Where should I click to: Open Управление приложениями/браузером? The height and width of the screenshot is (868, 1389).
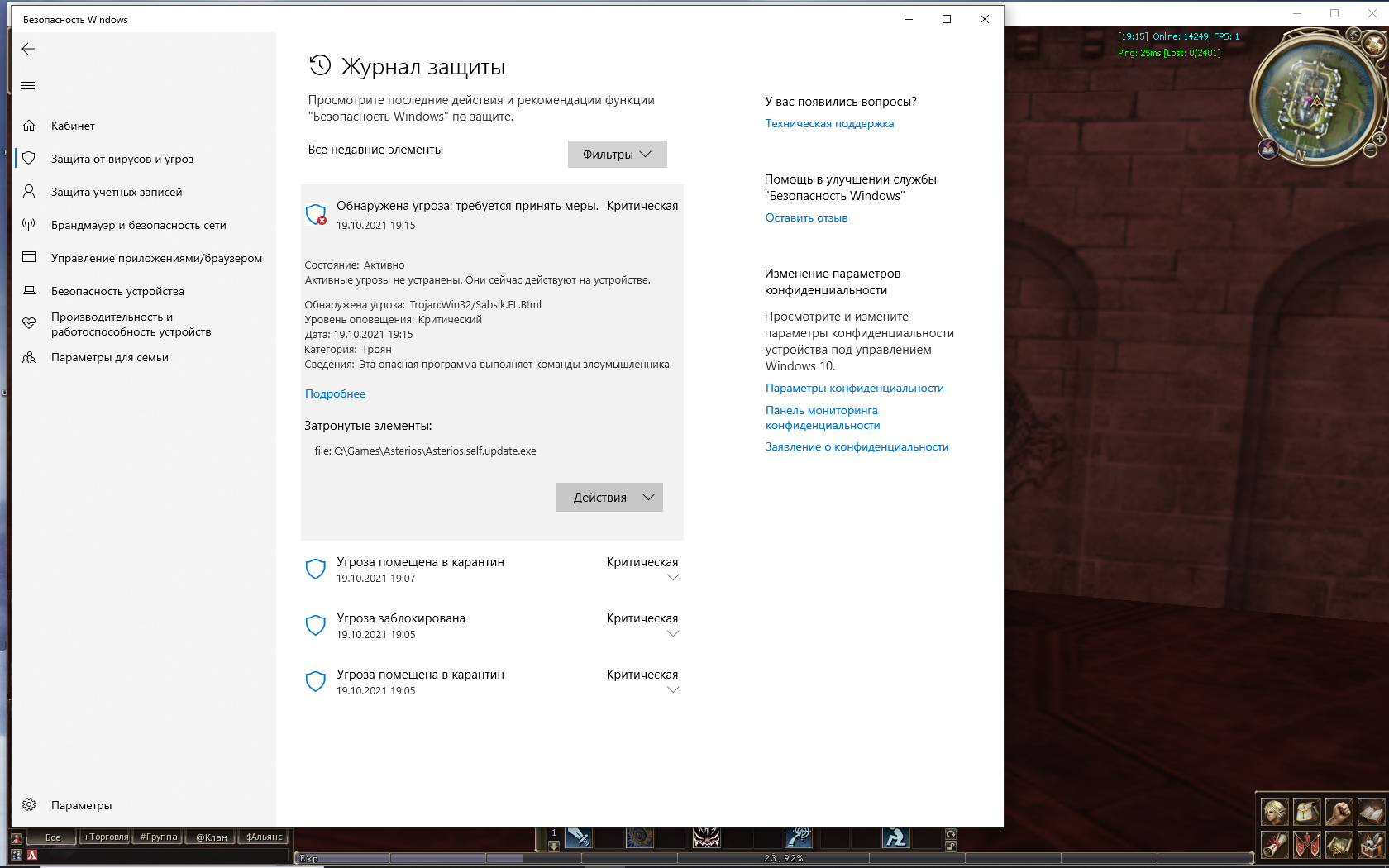[x=144, y=258]
